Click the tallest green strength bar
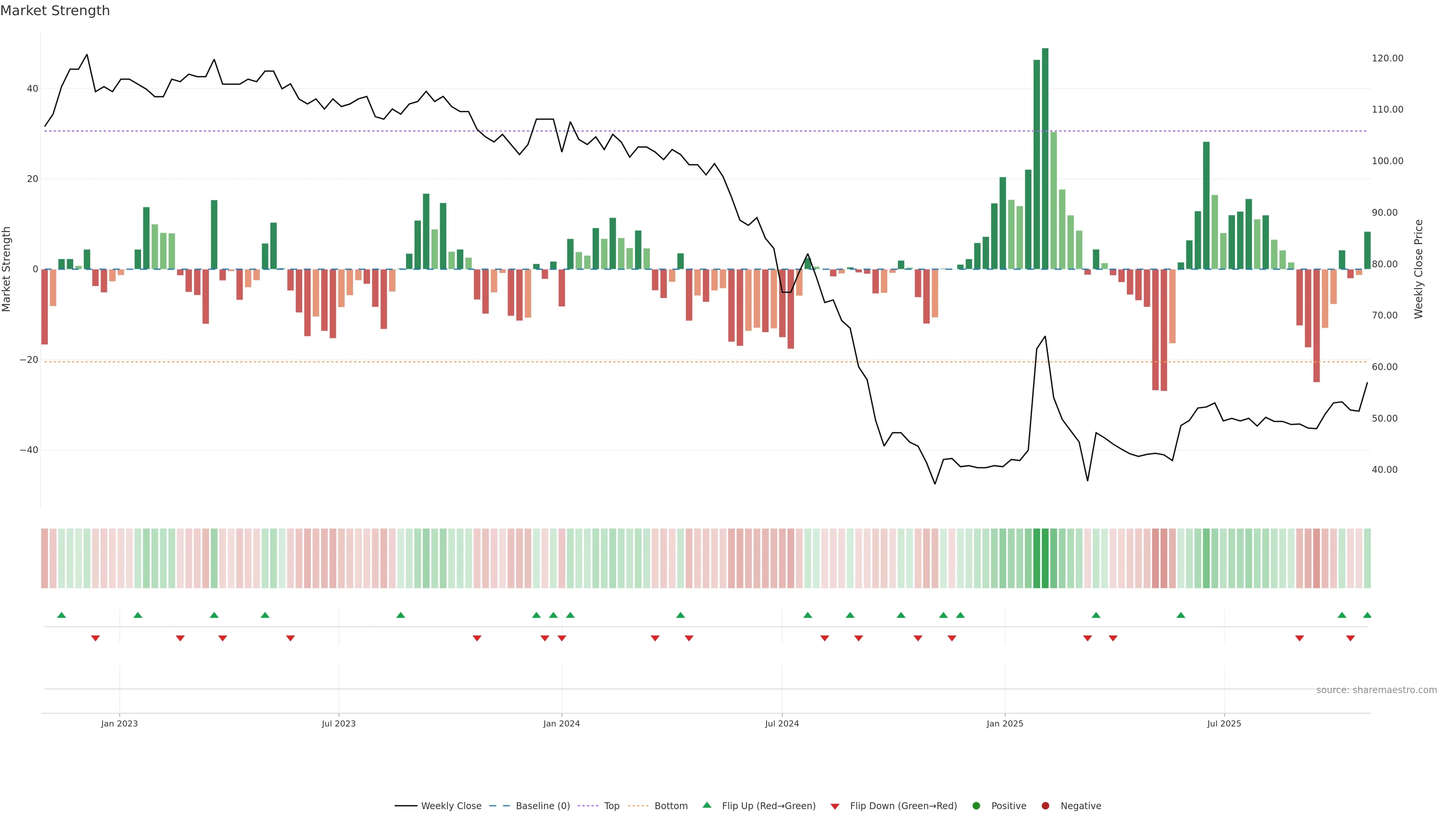 point(1045,158)
